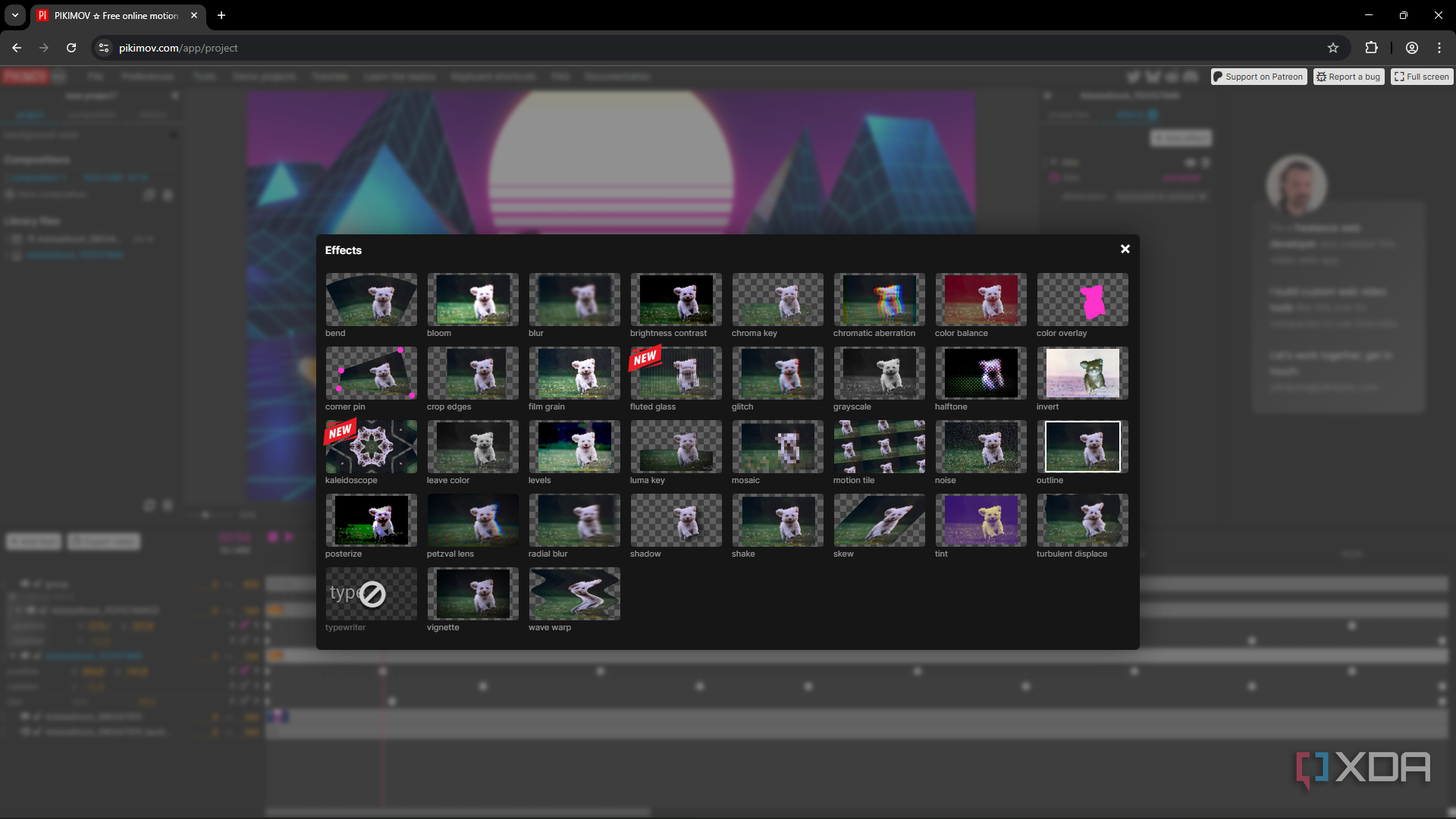This screenshot has width=1456, height=819.
Task: Pick the brightness contrast effect
Action: pos(676,300)
